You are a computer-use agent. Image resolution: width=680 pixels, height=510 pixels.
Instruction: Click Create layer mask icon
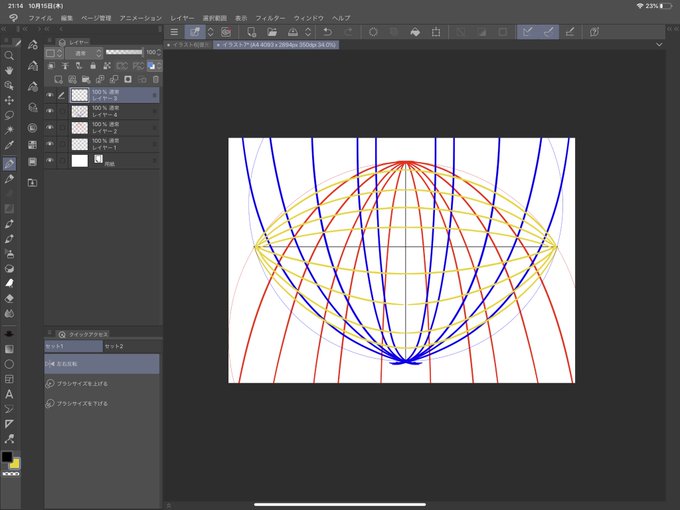(x=128, y=79)
